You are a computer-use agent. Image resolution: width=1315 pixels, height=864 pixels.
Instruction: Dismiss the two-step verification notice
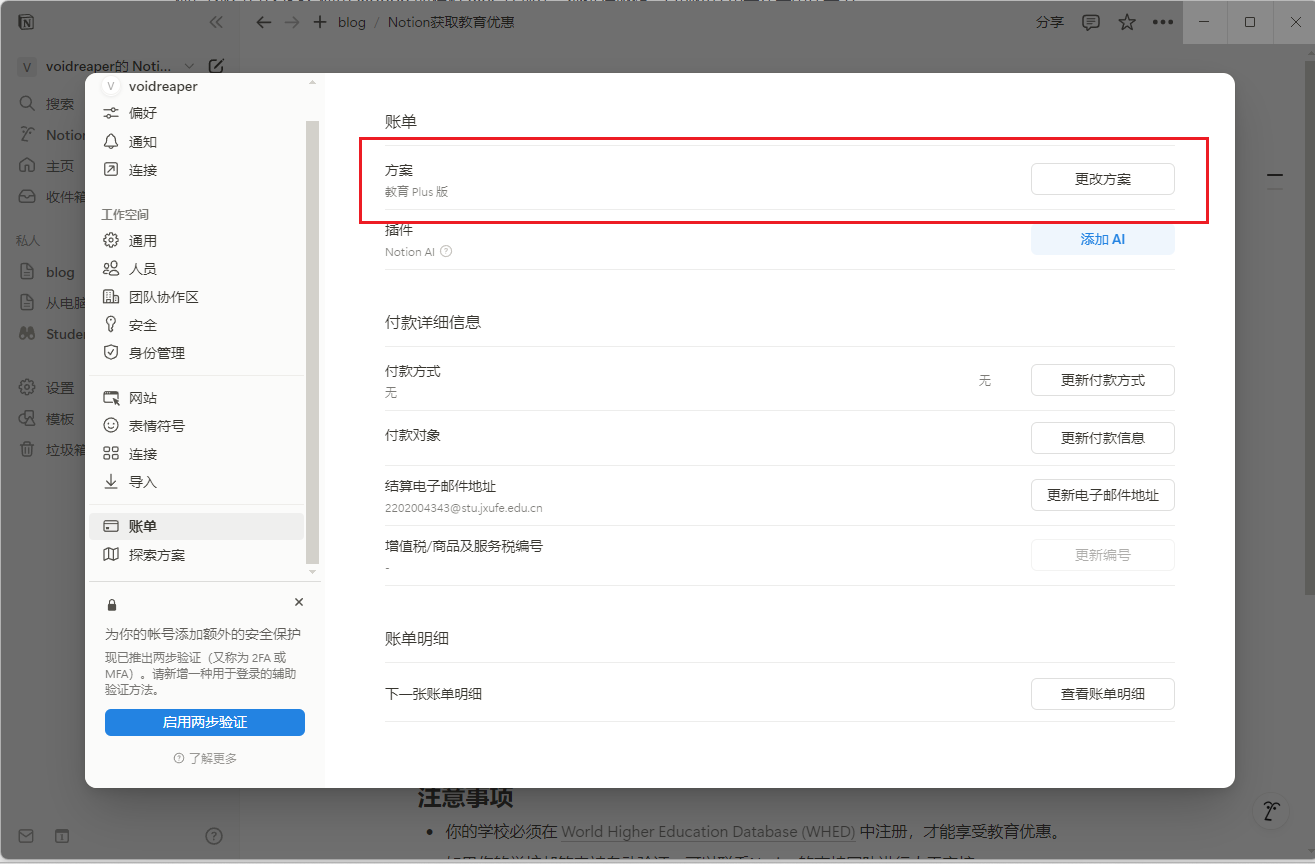click(x=299, y=602)
